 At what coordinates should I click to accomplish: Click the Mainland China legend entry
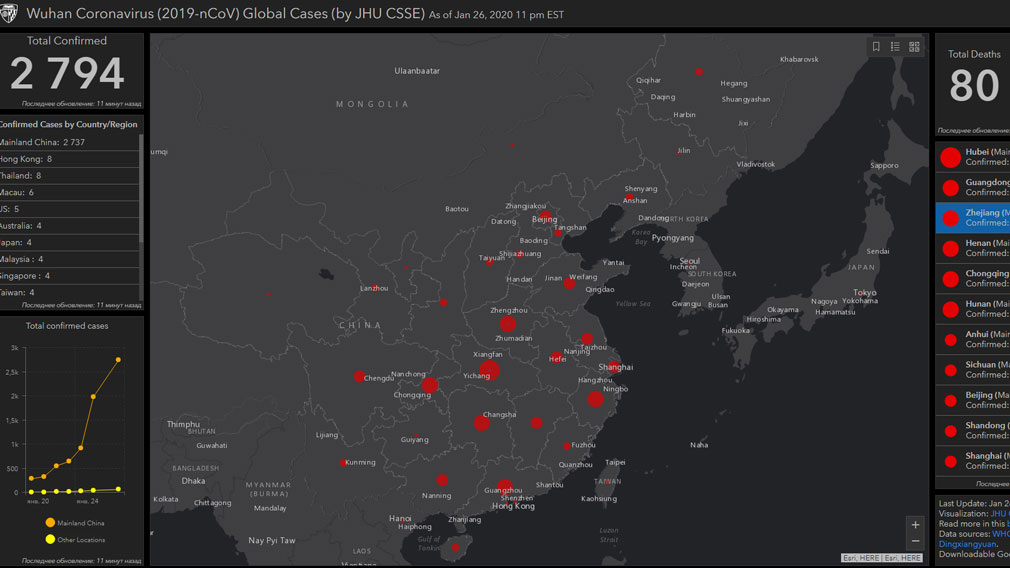(75, 523)
